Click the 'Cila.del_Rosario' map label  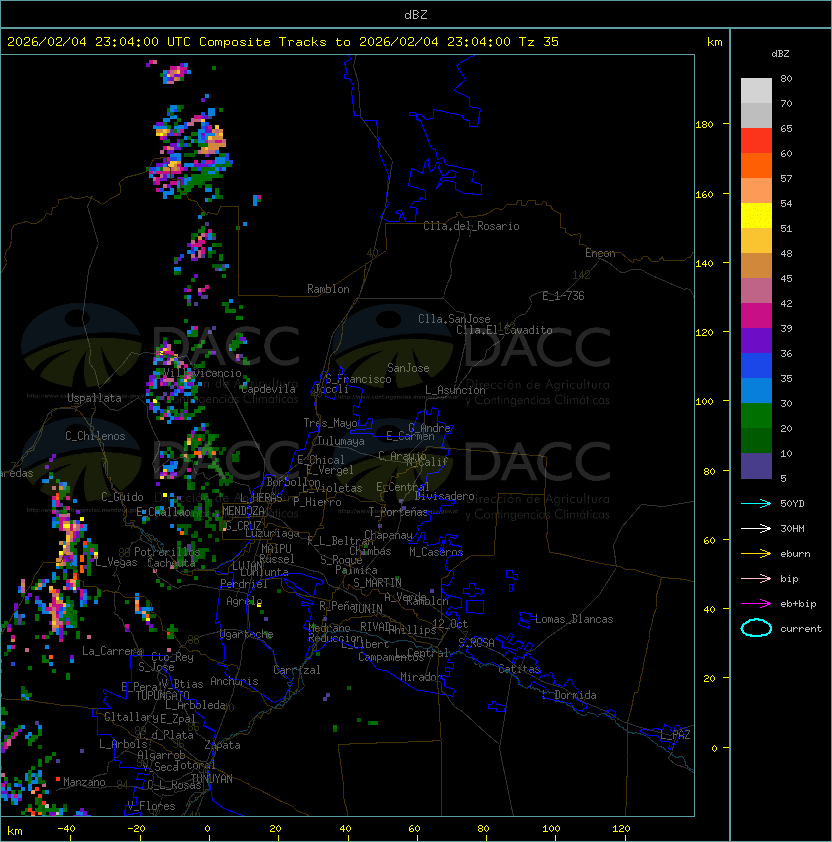click(x=471, y=226)
